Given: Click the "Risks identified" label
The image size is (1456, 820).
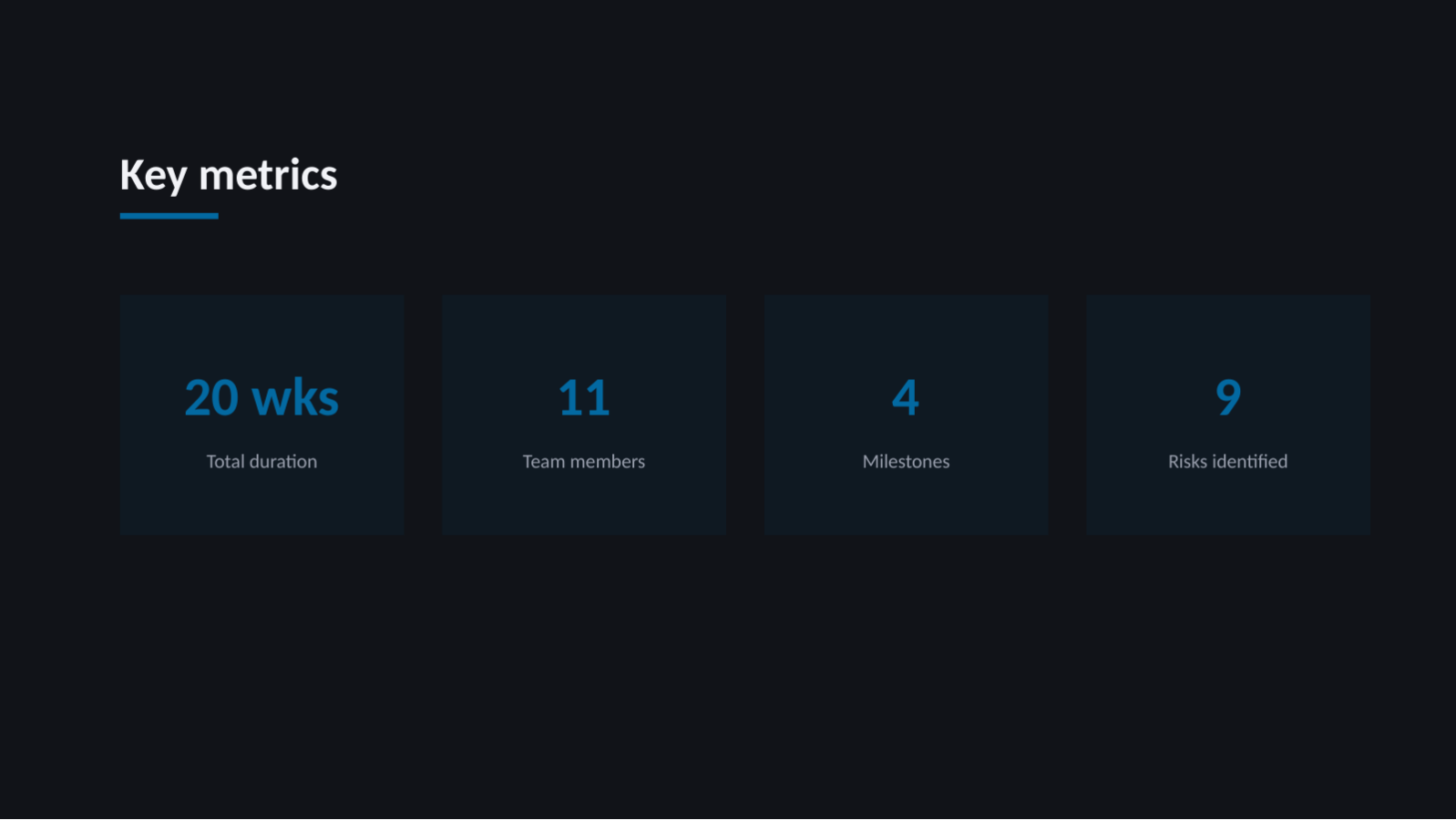Looking at the screenshot, I should [1228, 461].
